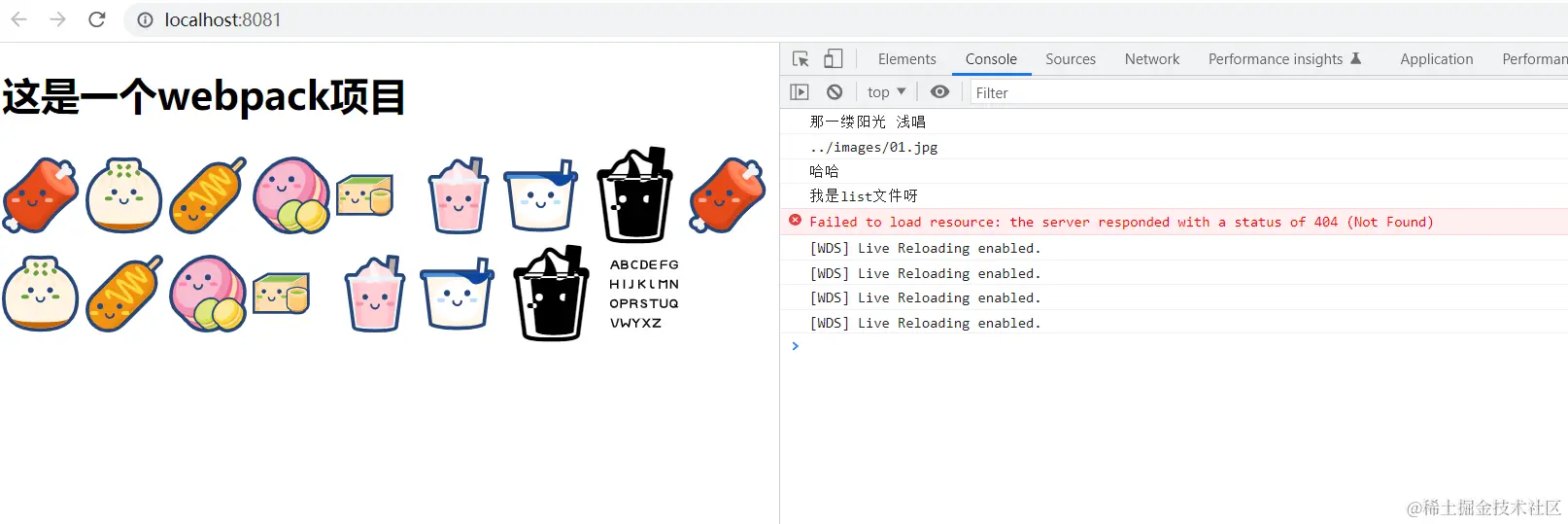
Task: Clear the console output
Action: (x=835, y=92)
